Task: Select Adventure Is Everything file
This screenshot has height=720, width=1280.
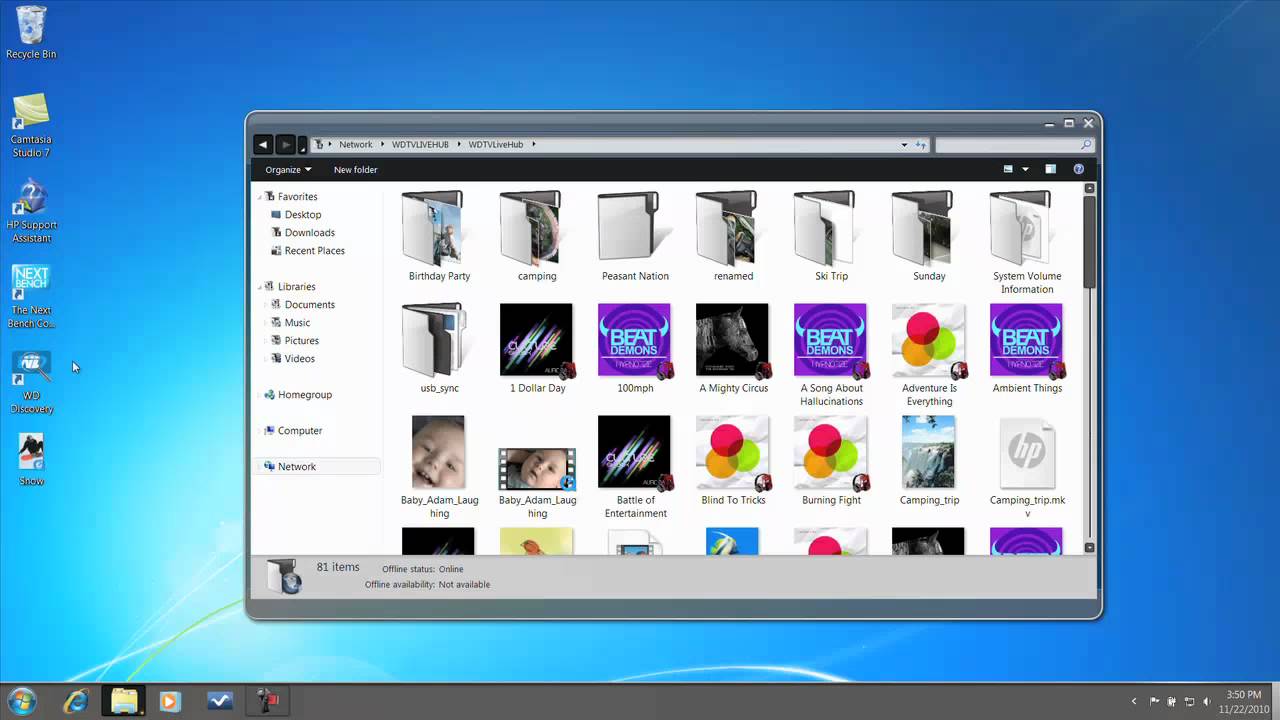Action: [929, 340]
